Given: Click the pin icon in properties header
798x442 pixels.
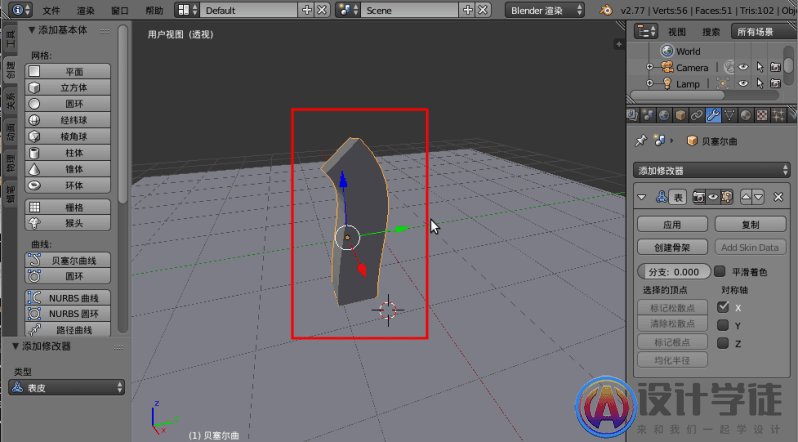Looking at the screenshot, I should pos(641,141).
